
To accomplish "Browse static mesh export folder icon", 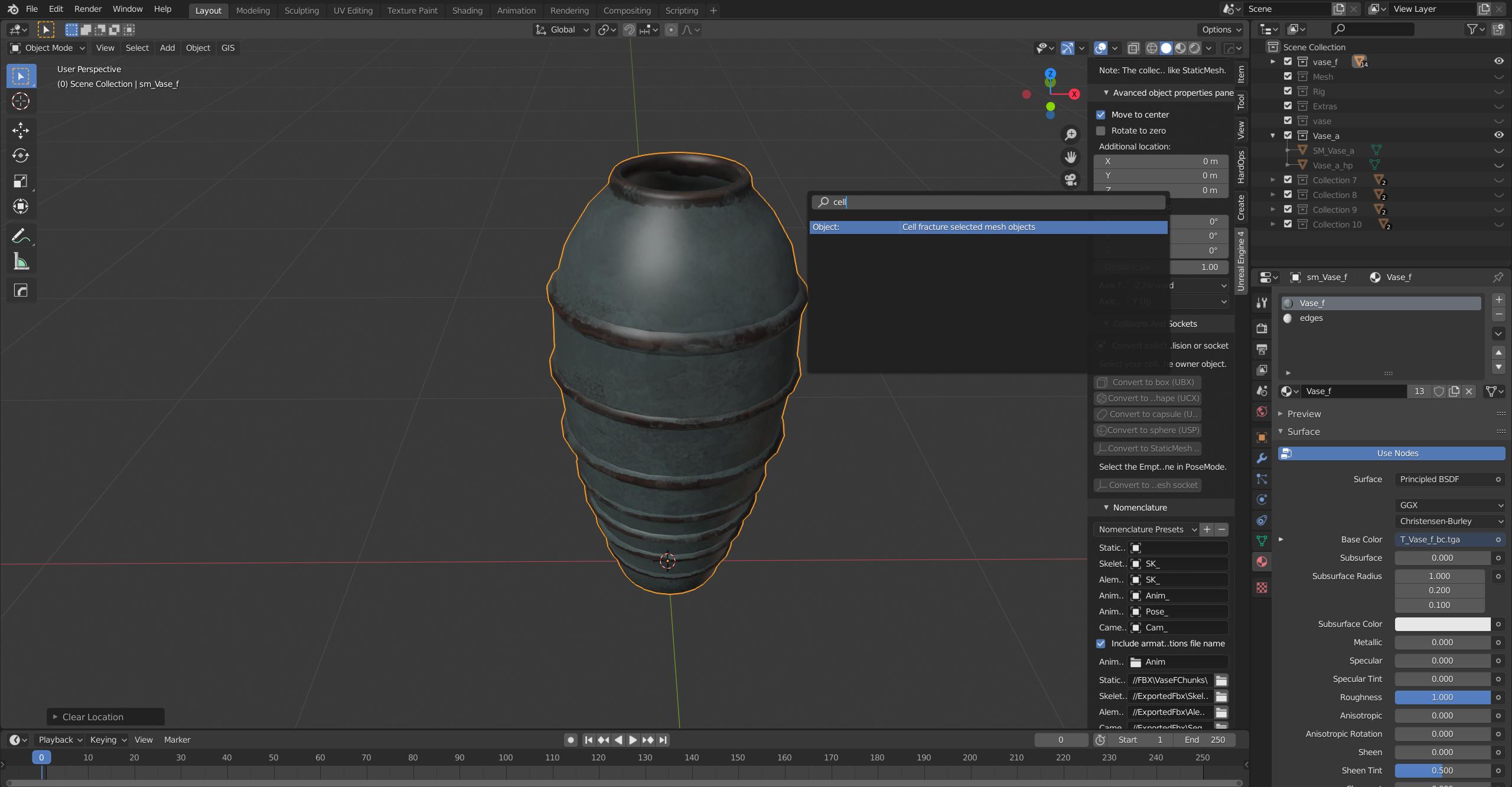I will 1221,680.
